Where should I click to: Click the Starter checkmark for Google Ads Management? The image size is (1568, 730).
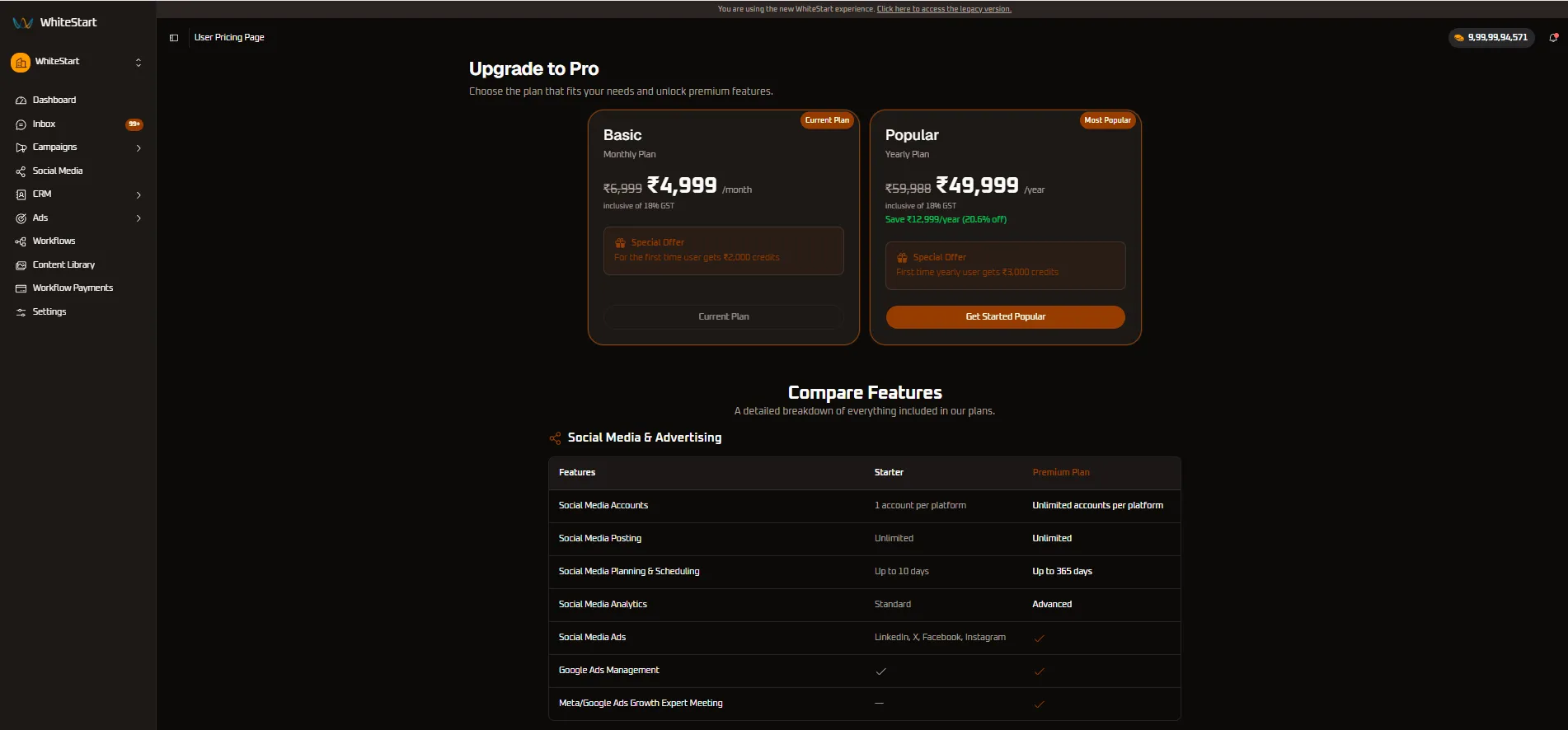click(880, 672)
